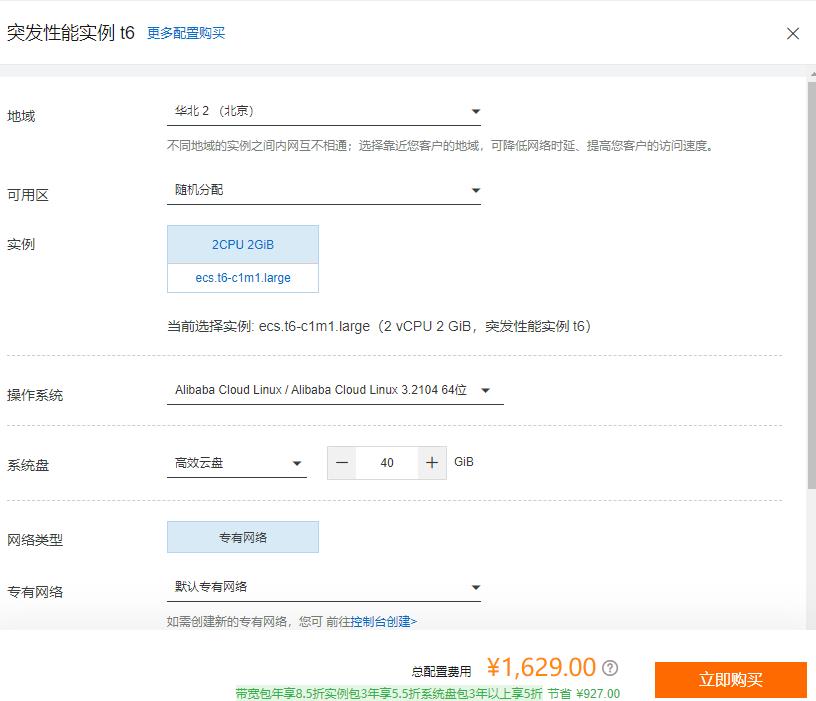
Task: Open the 系统盘 type dropdown 高效云盘
Action: [237, 463]
